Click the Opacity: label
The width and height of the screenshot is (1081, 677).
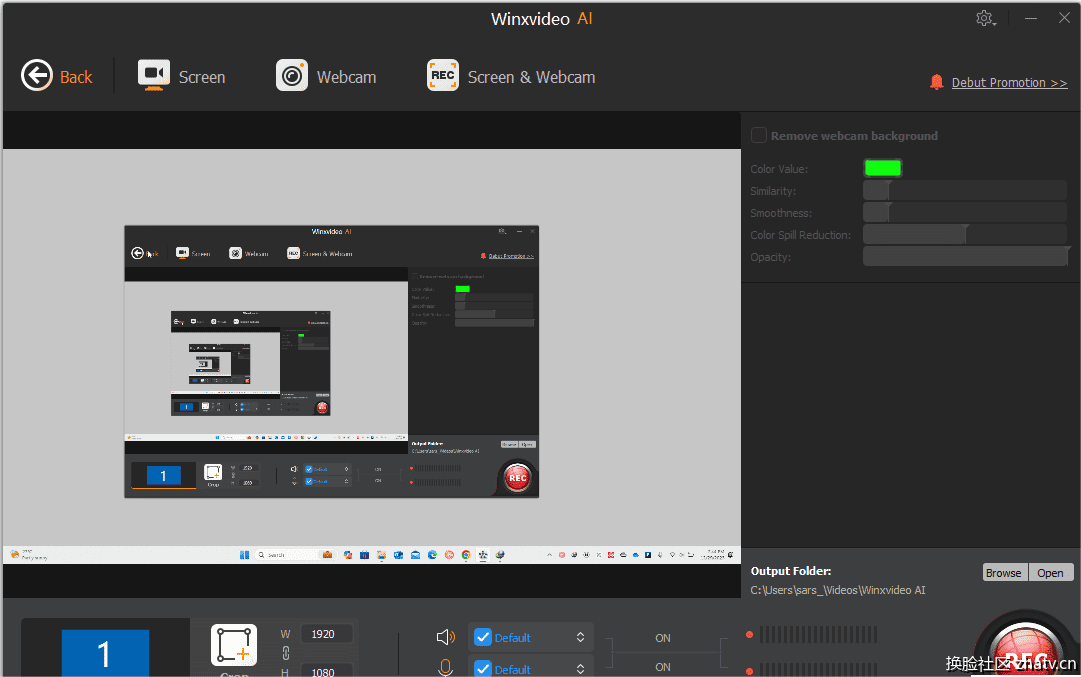coord(771,257)
